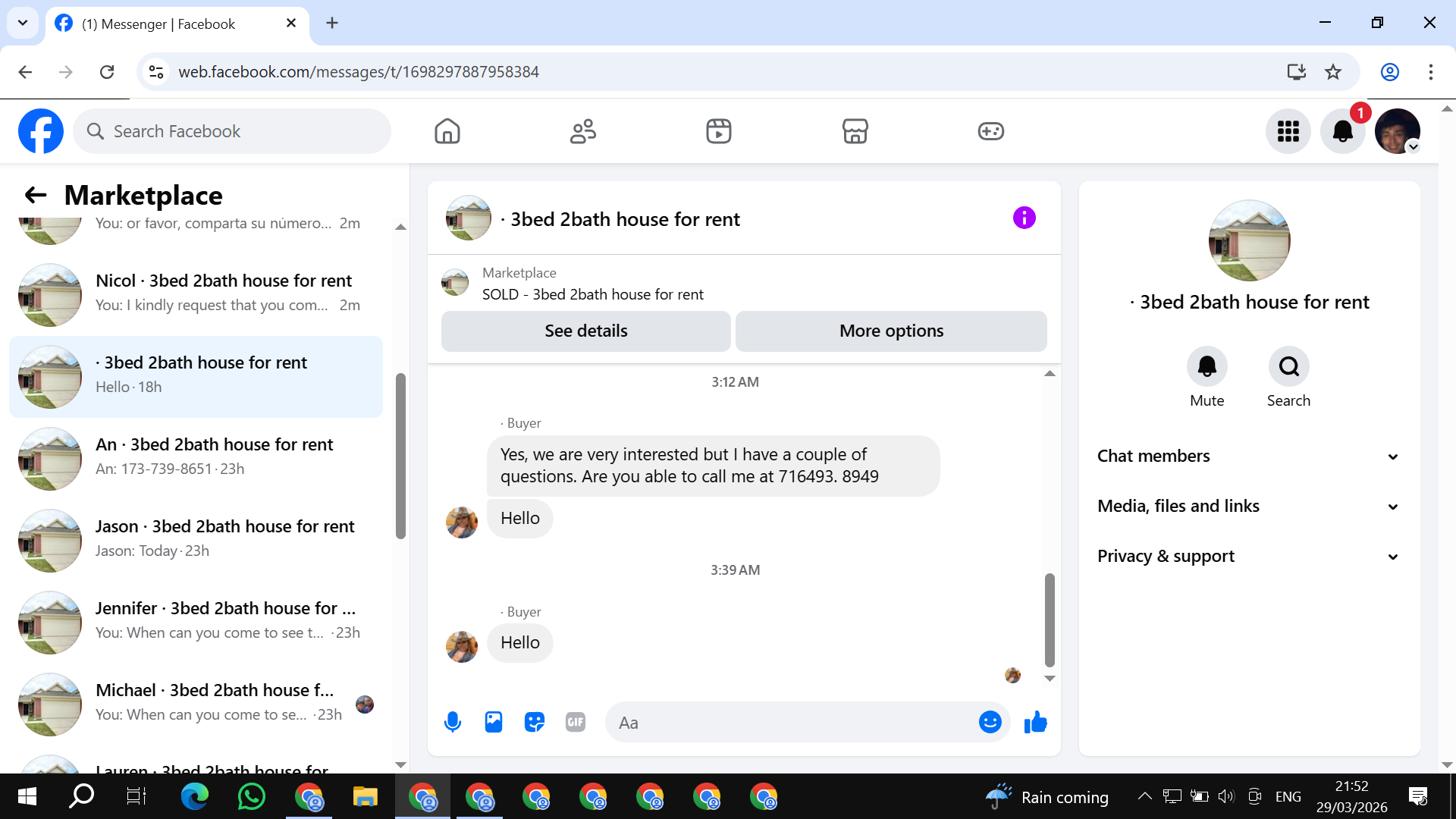The height and width of the screenshot is (819, 1456).
Task: Open a new browser tab
Action: 332,23
